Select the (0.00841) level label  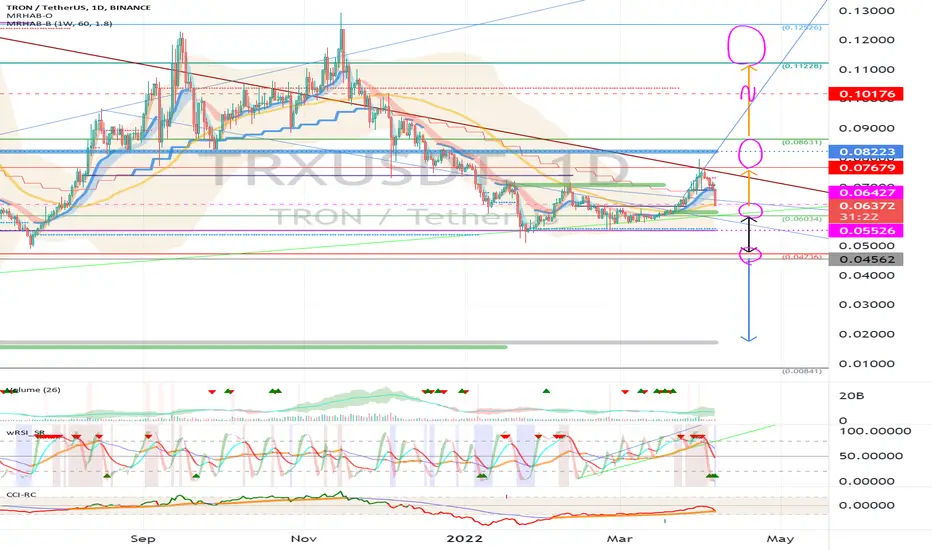[801, 371]
